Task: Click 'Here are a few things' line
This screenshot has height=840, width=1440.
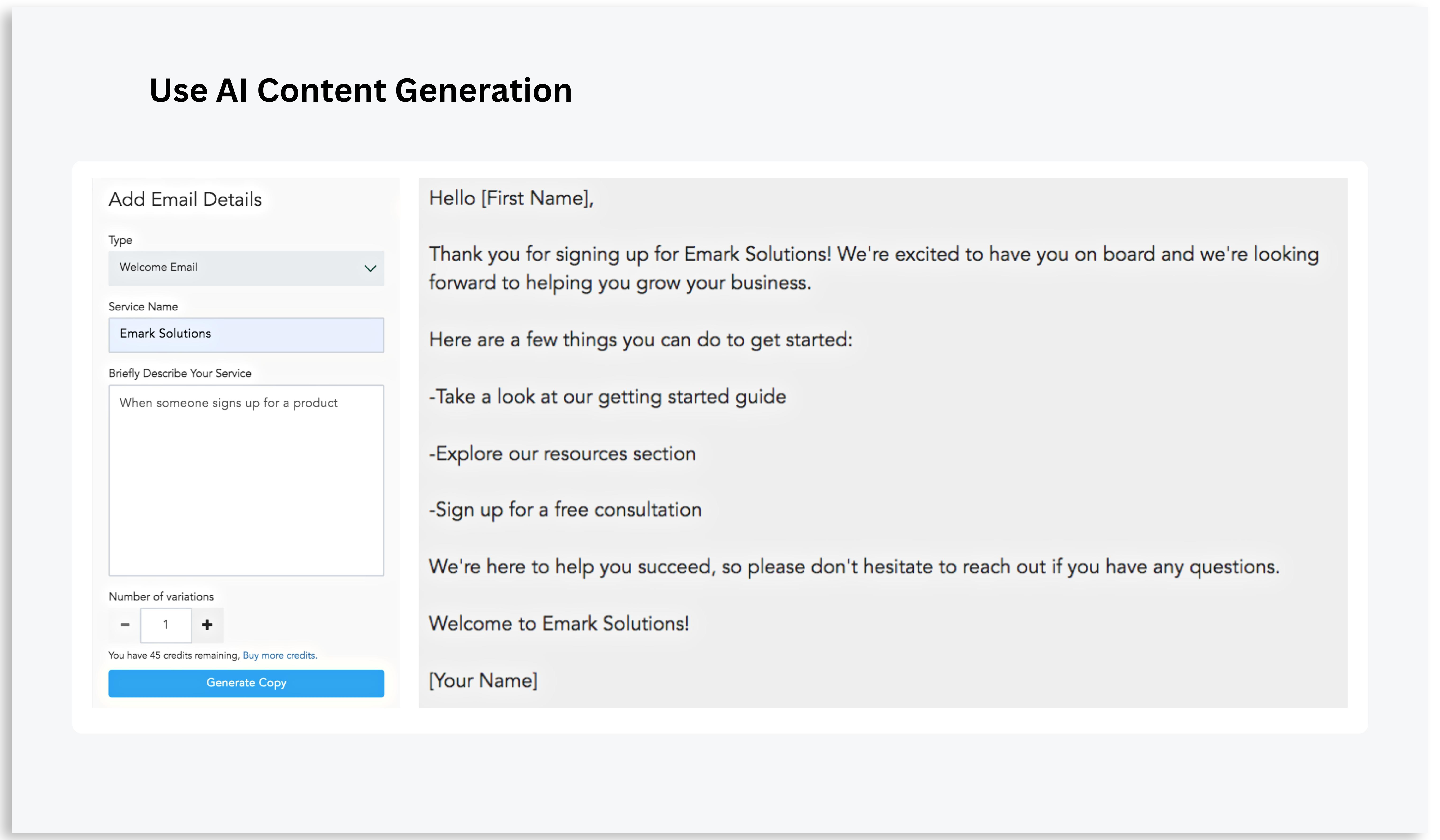Action: coord(641,340)
